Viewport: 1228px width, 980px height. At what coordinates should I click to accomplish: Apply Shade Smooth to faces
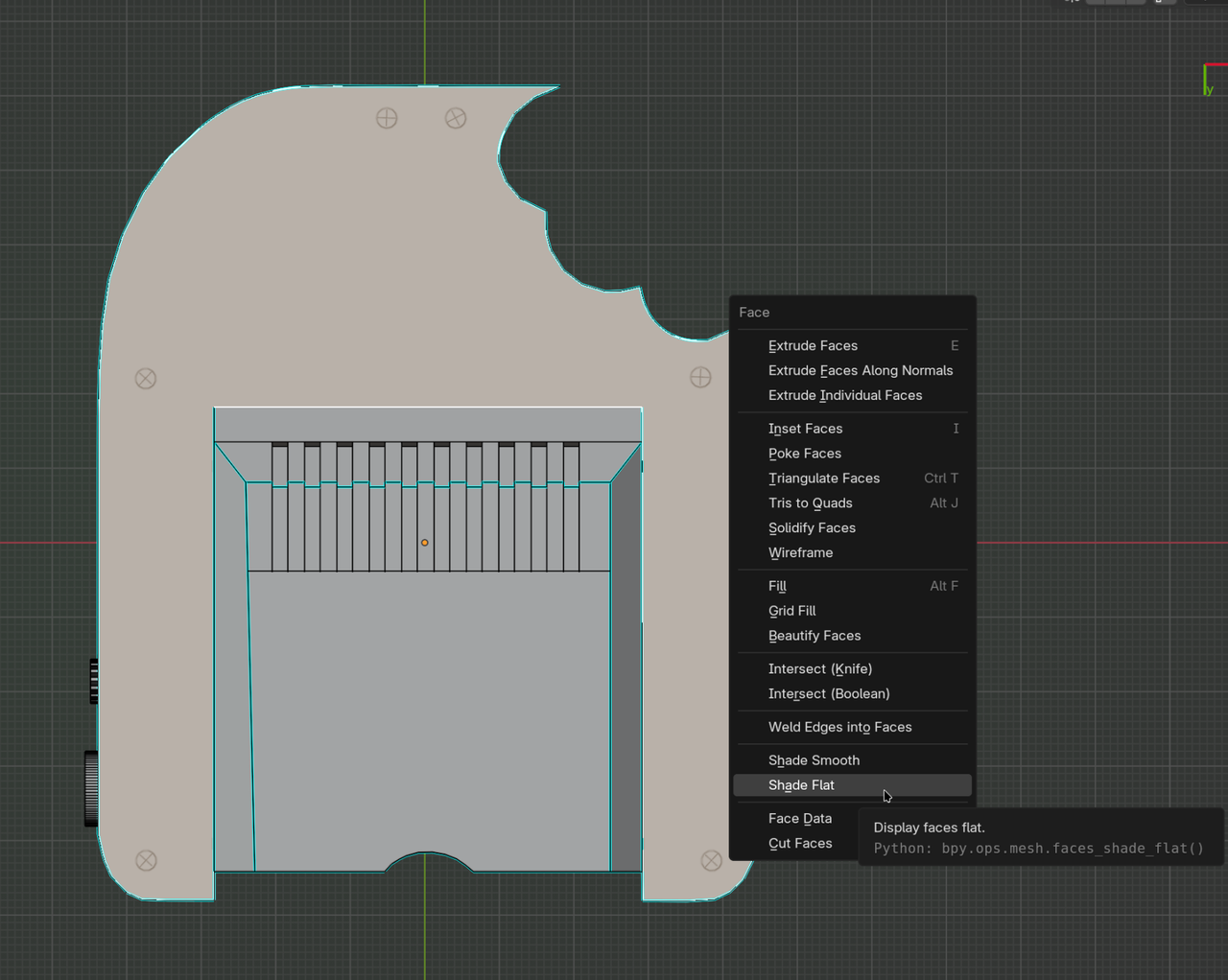pyautogui.click(x=814, y=760)
